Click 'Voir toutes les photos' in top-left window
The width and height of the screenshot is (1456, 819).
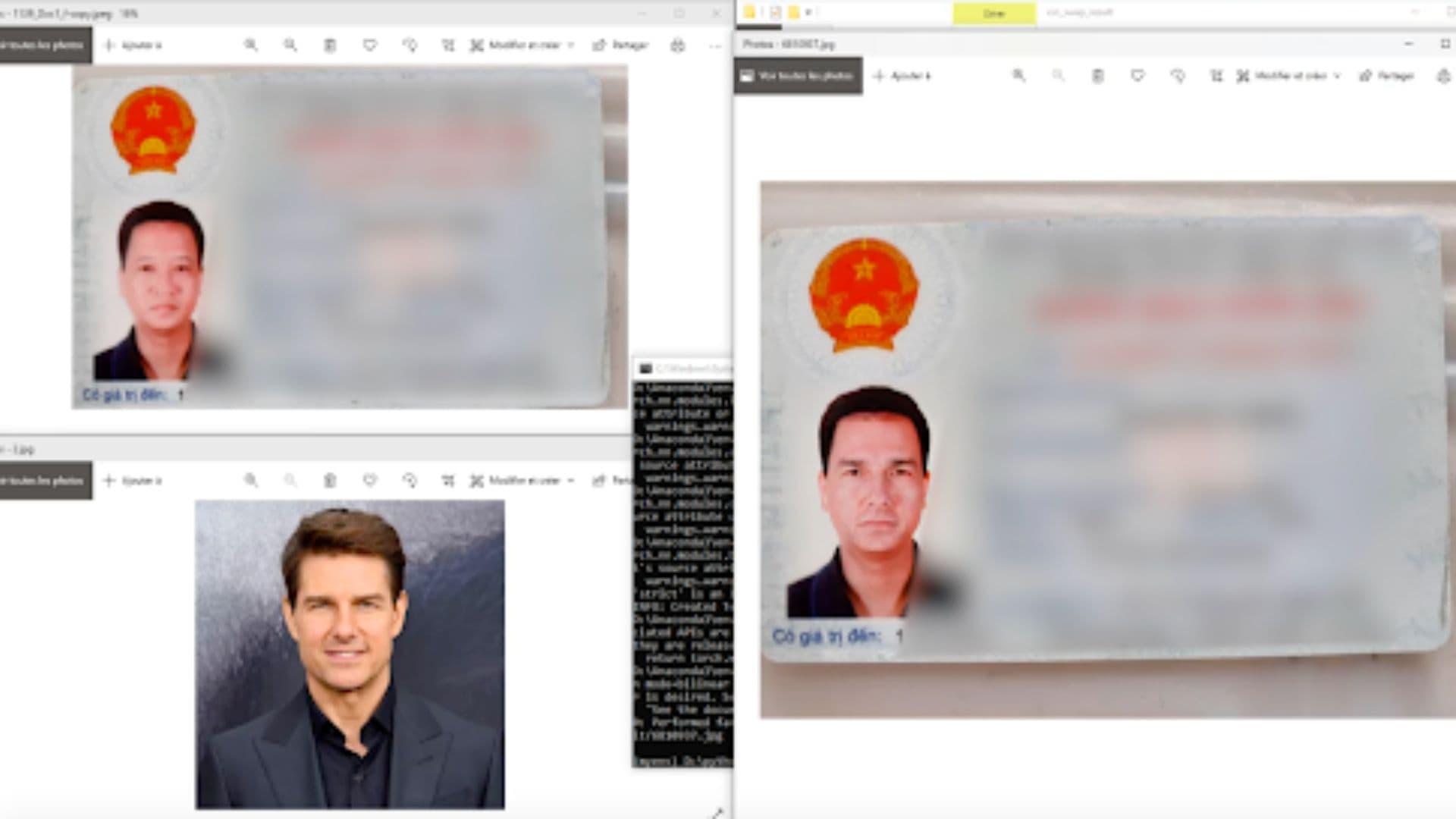(45, 45)
